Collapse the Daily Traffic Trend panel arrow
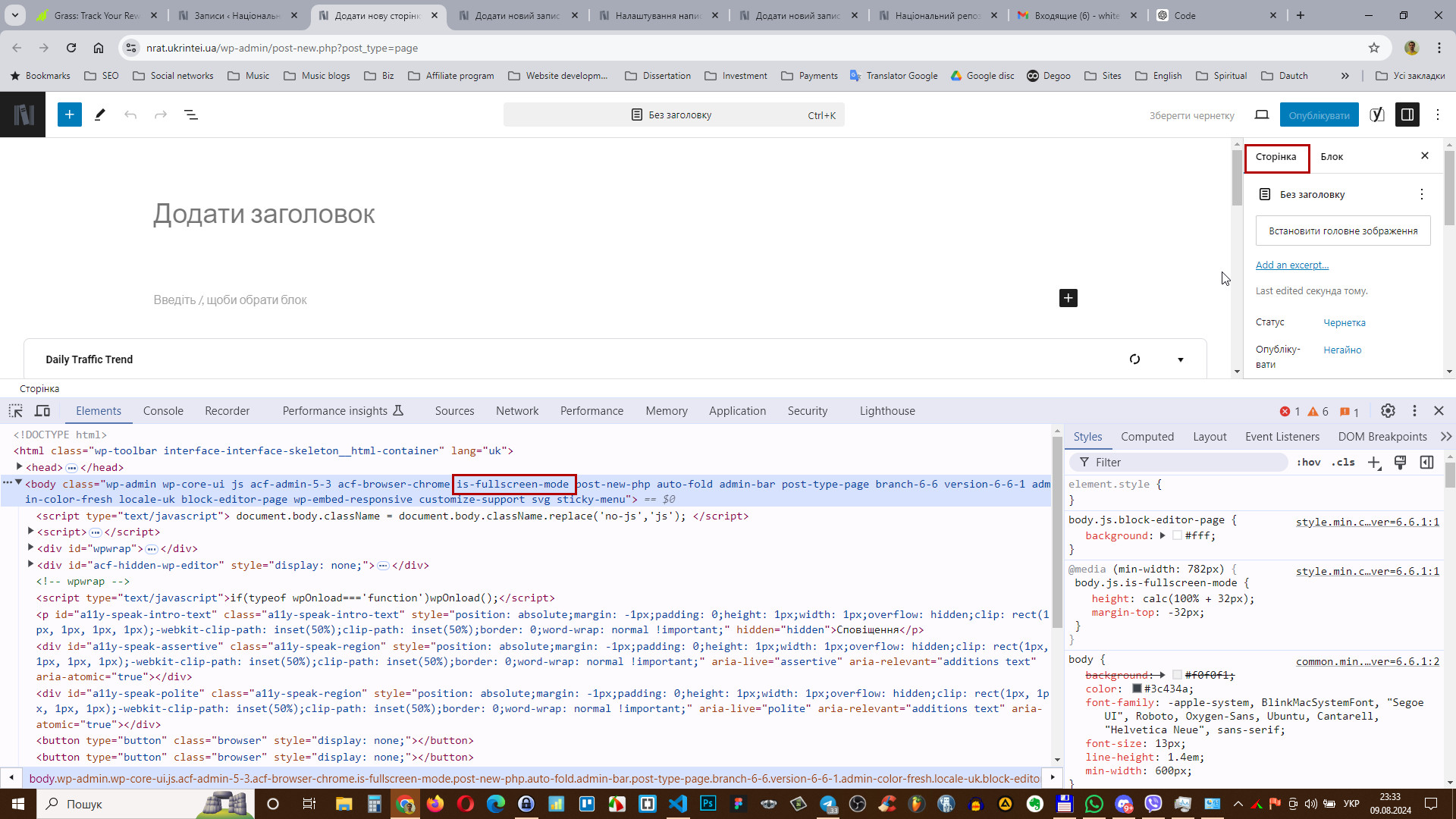The width and height of the screenshot is (1456, 819). [x=1180, y=359]
